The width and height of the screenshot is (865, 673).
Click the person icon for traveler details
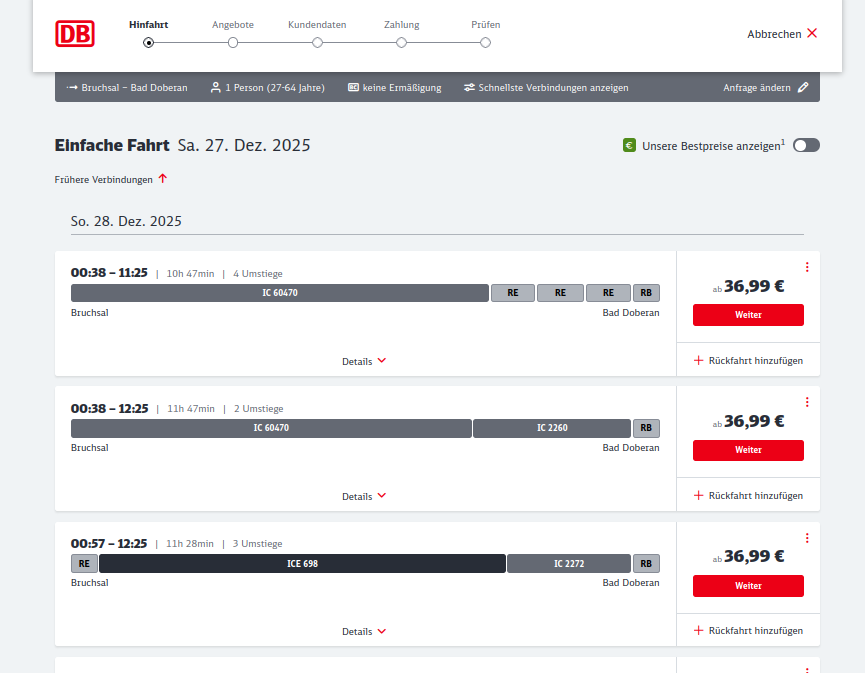coord(215,88)
